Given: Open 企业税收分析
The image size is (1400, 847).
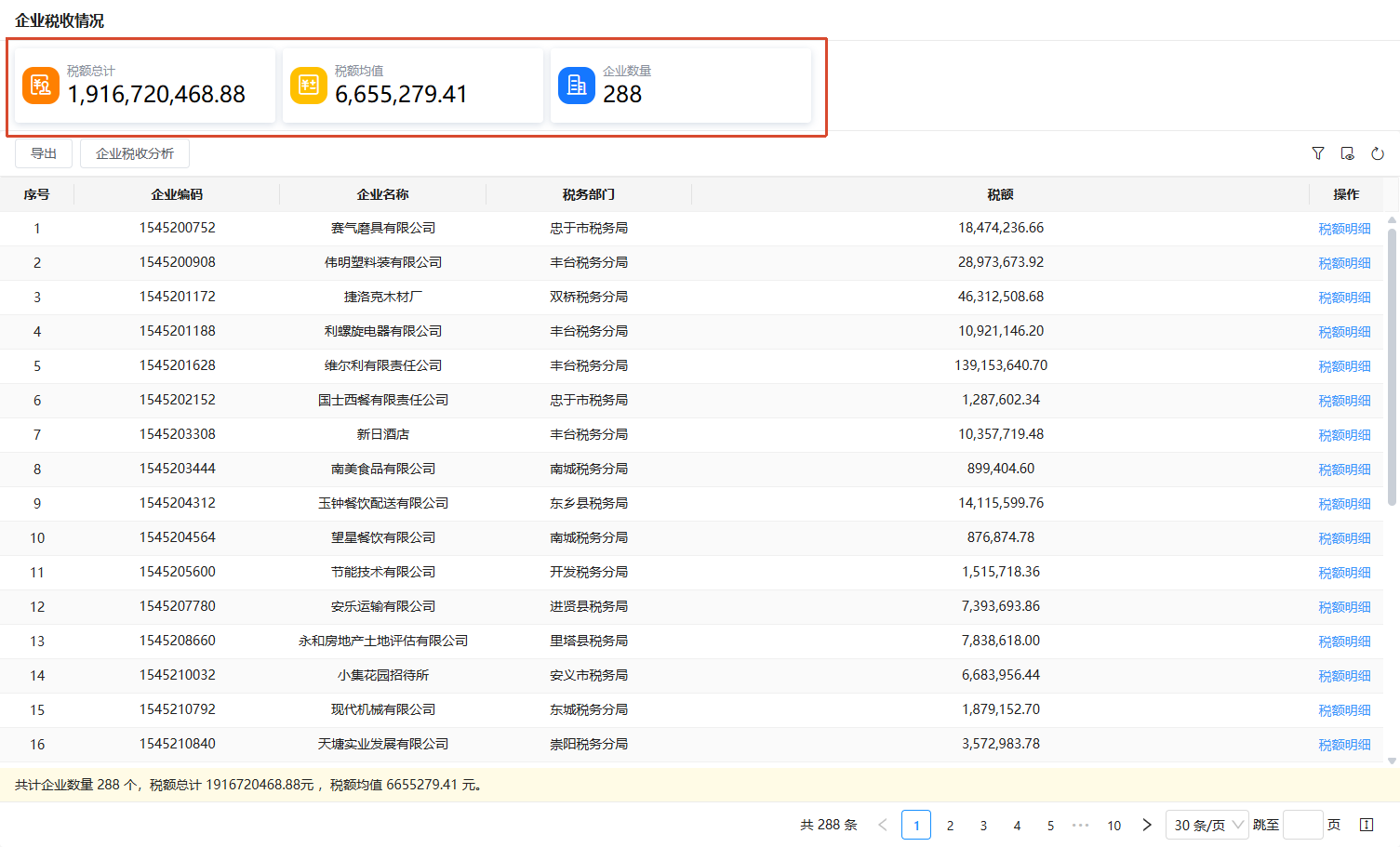Looking at the screenshot, I should [135, 153].
